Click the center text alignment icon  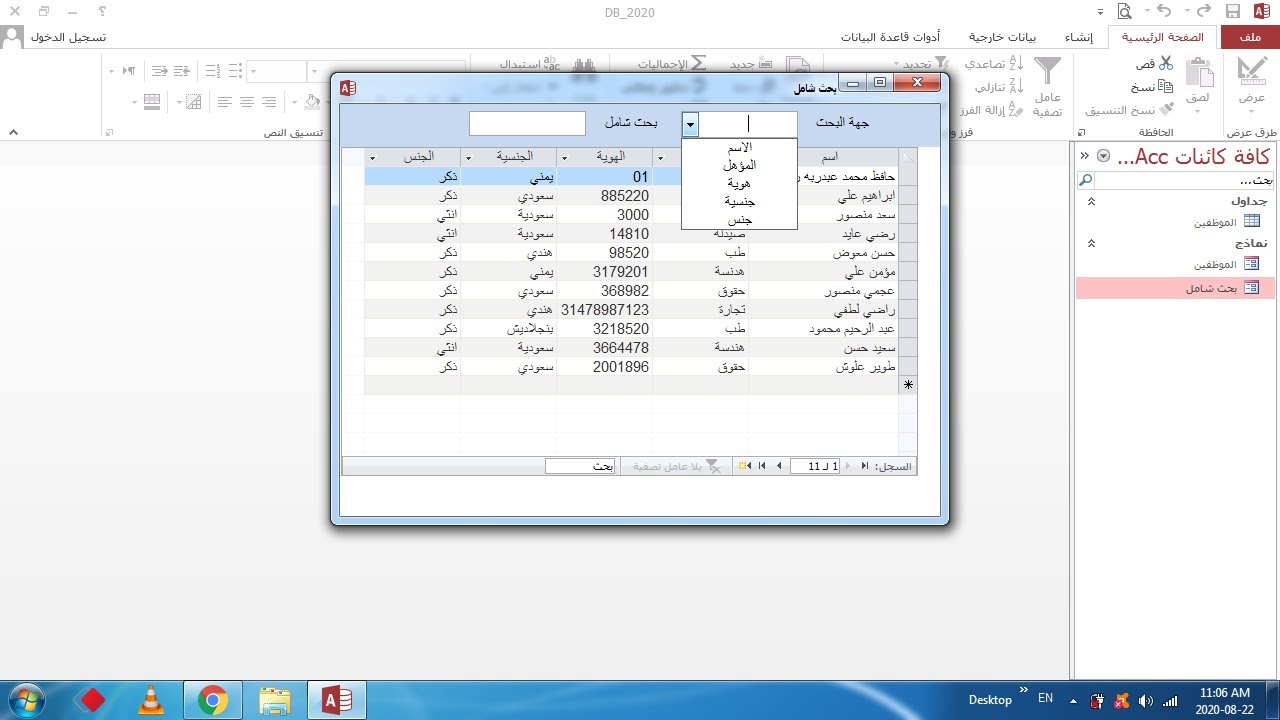click(x=246, y=102)
